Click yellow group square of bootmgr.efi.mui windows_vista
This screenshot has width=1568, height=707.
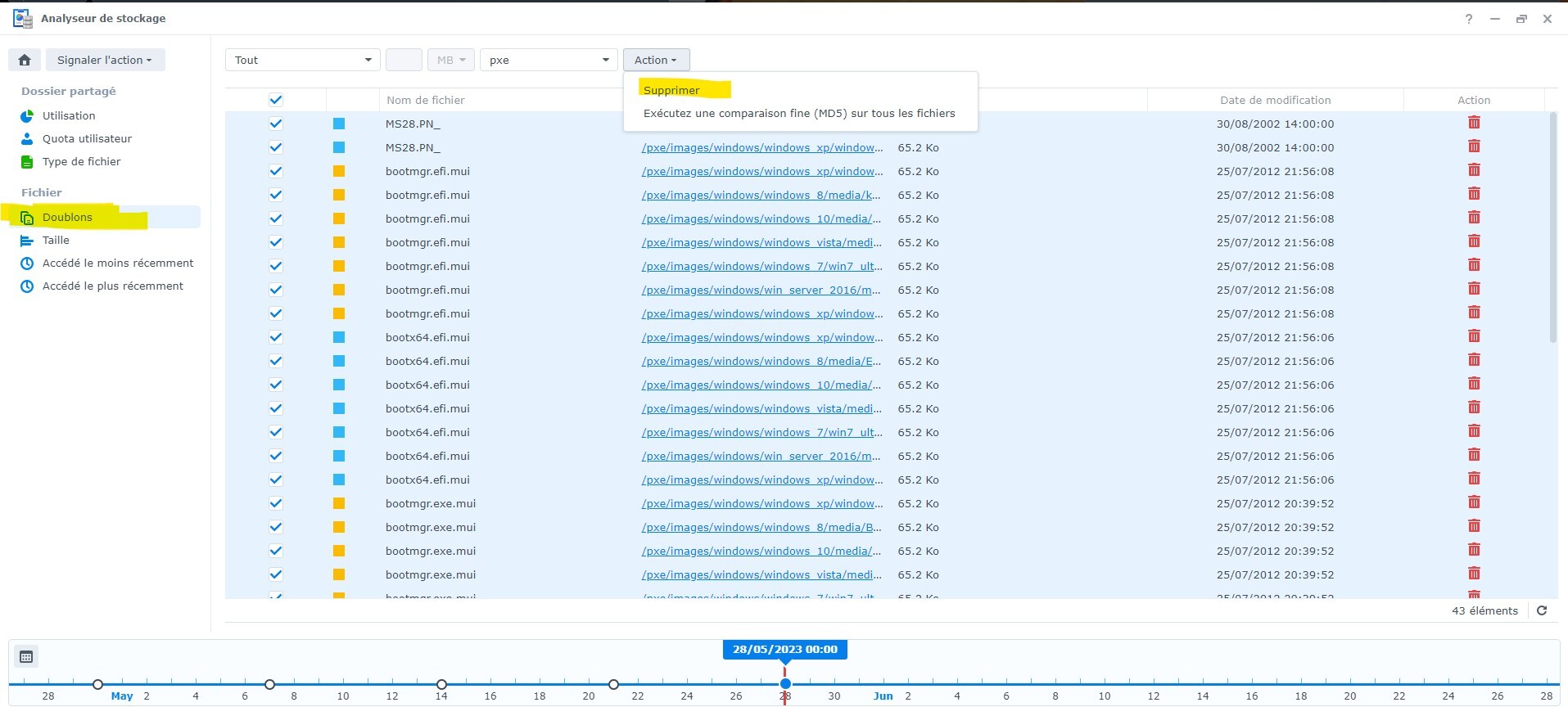click(339, 242)
